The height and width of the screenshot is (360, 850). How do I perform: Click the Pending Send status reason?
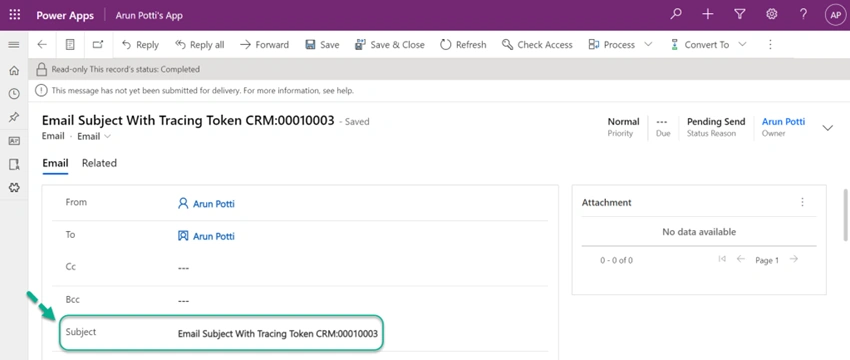[716, 122]
